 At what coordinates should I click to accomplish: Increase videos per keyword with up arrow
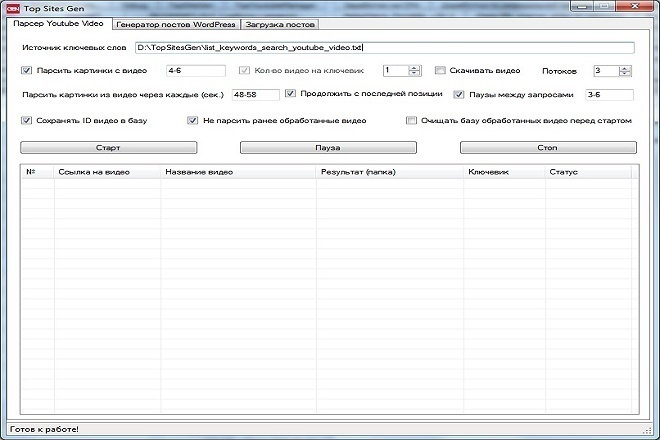coord(415,68)
